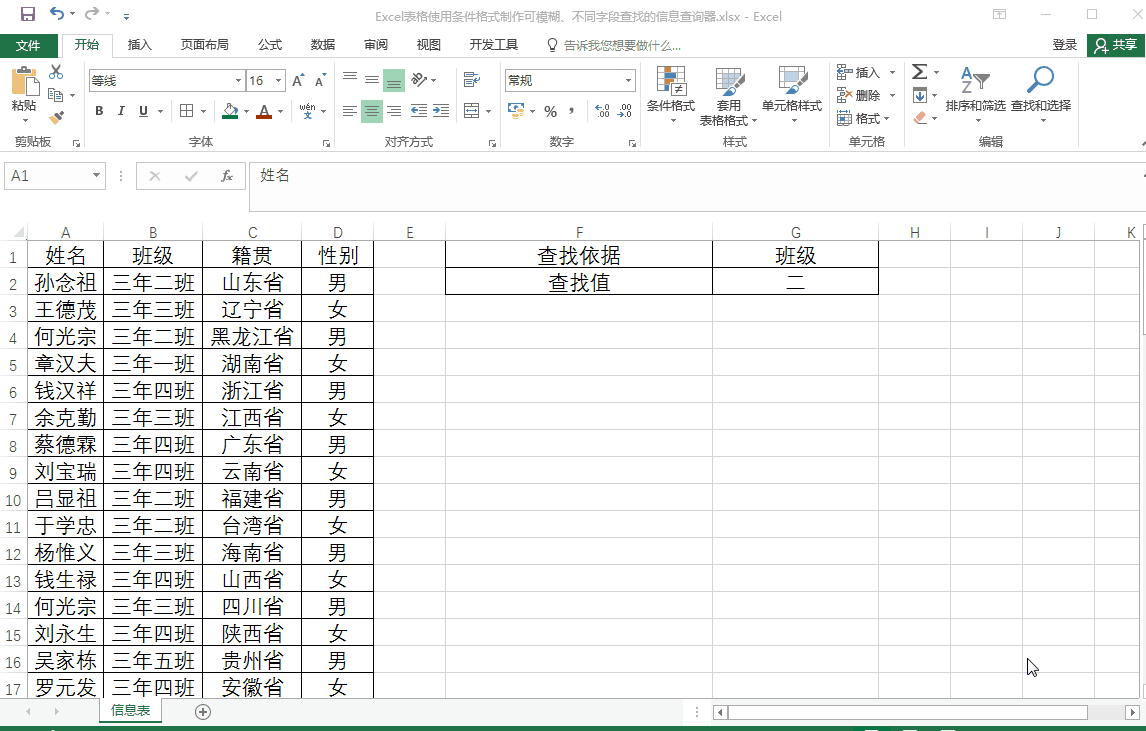This screenshot has height=731, width=1146.
Task: Switch to the 公式 ribbon tab
Action: (270, 45)
